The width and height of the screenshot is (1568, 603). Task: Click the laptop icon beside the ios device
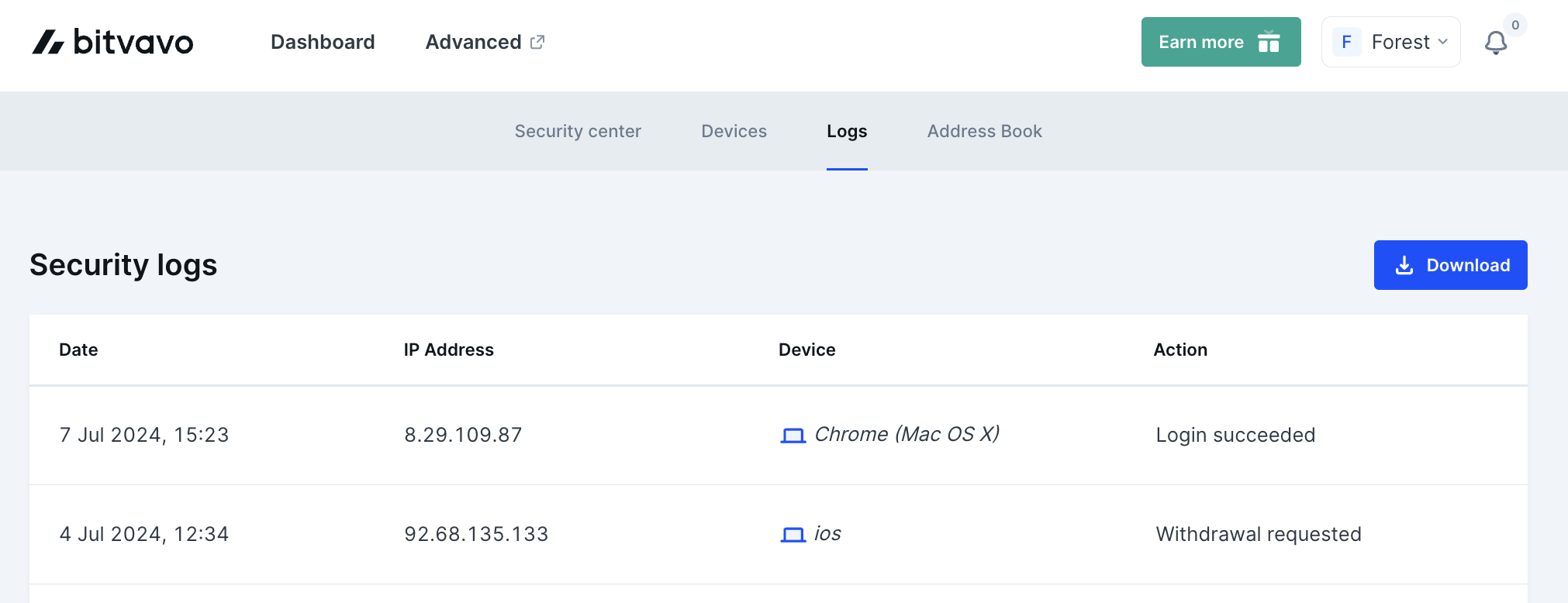click(x=793, y=535)
